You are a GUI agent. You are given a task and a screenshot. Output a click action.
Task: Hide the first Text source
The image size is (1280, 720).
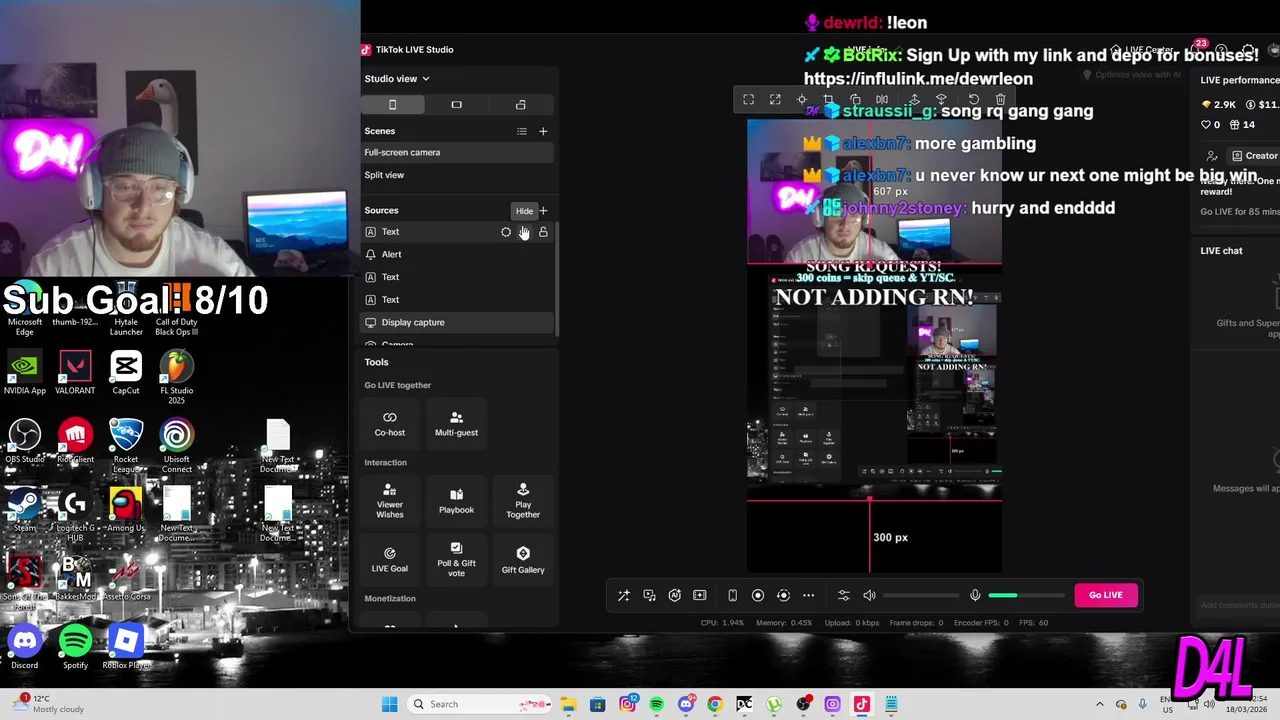[x=524, y=232]
